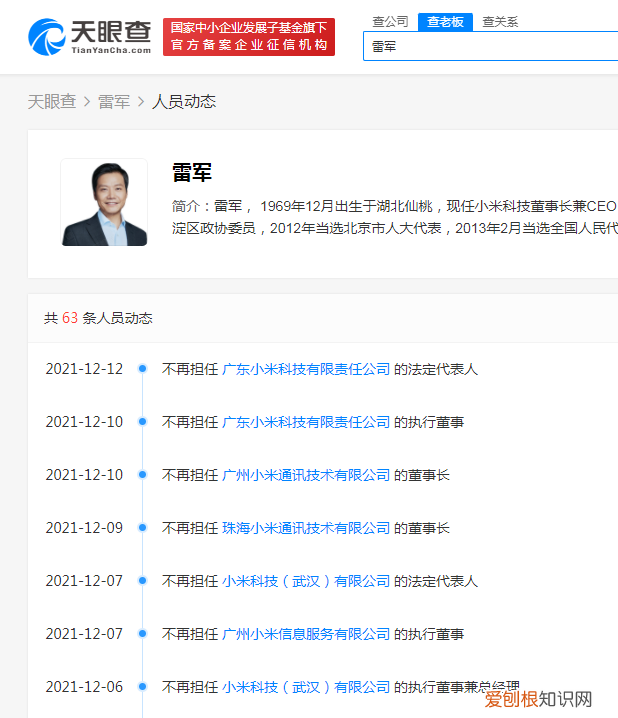This screenshot has height=718, width=618.
Task: Open 小米科技（武汉）有限公司 in 2021-12-06 entry
Action: pos(306,687)
